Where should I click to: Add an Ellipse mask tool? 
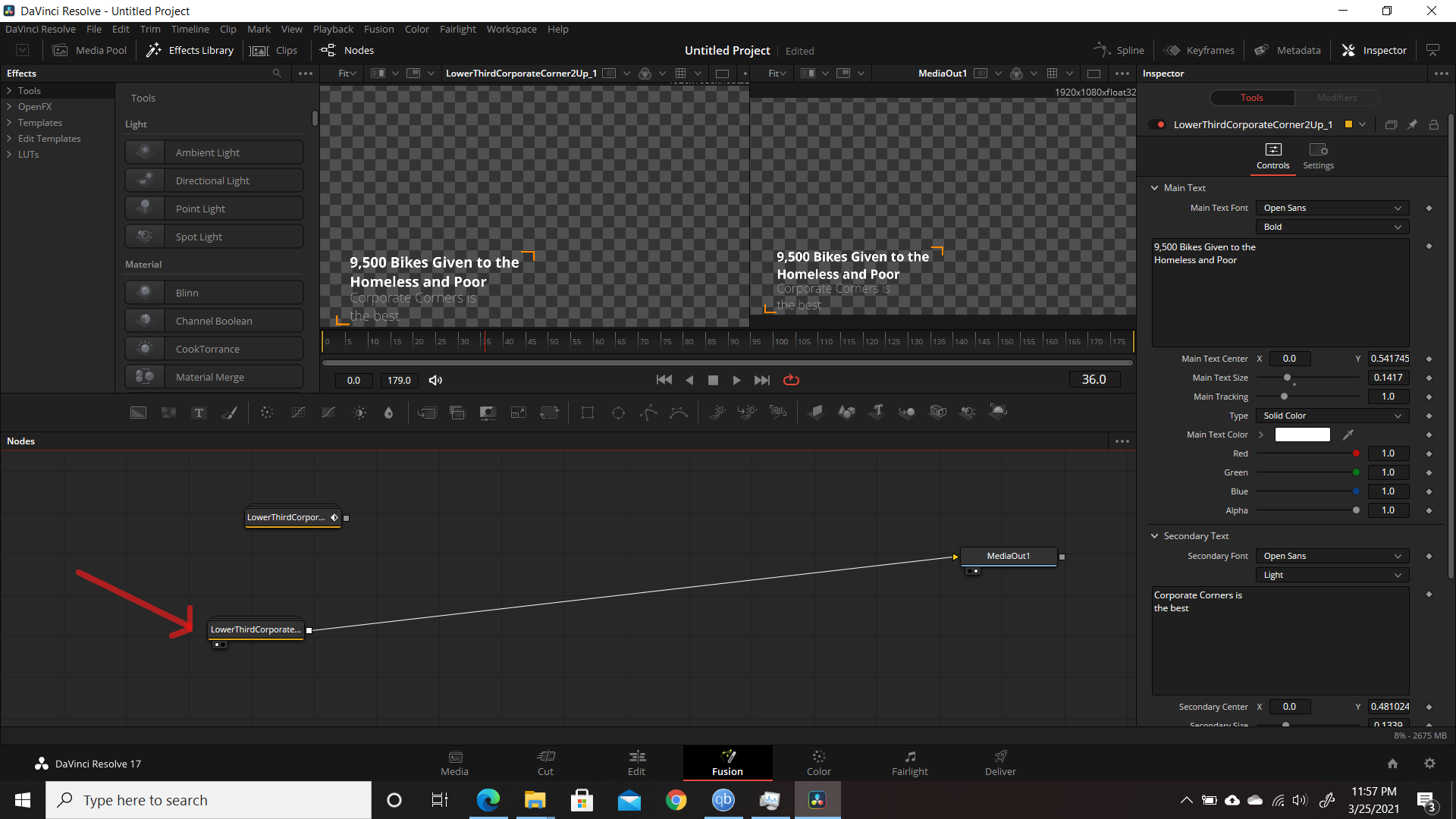(x=618, y=413)
